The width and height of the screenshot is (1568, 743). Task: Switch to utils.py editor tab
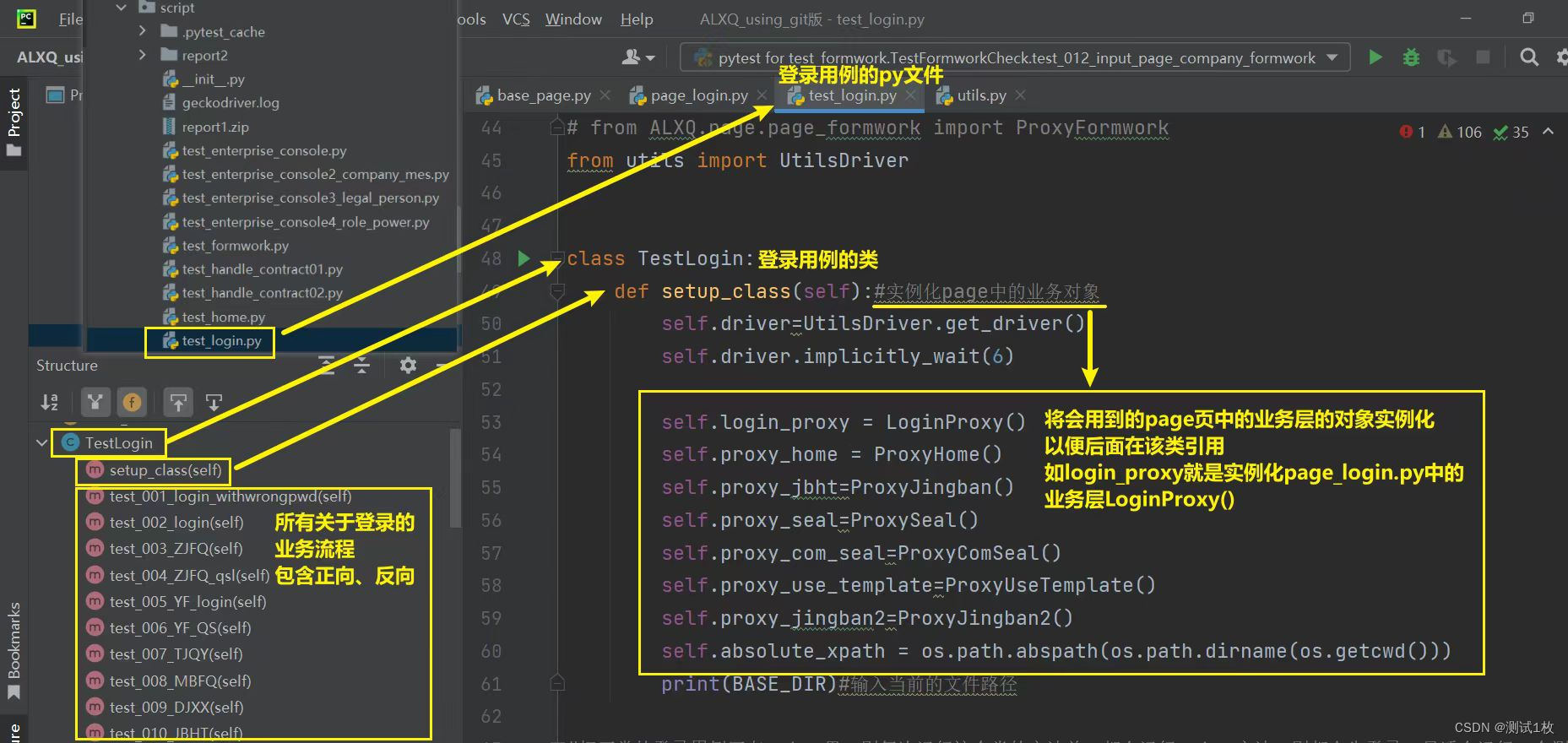(x=981, y=95)
